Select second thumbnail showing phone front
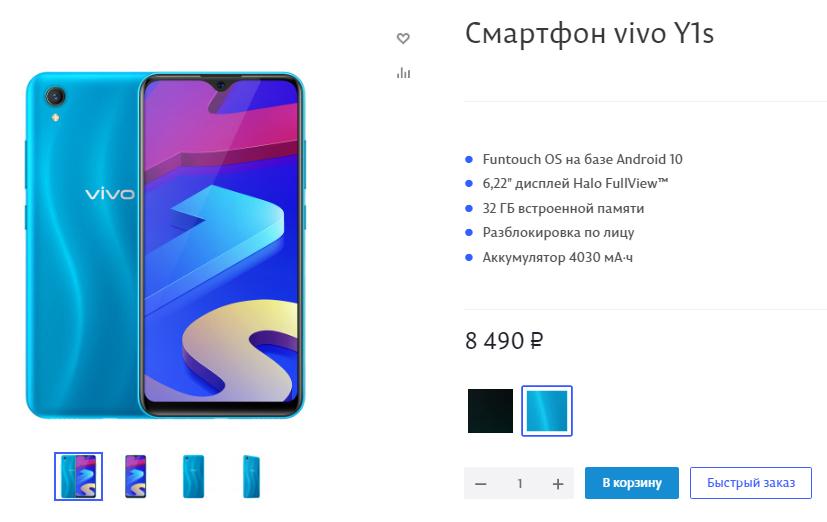827x522 pixels. tap(136, 476)
